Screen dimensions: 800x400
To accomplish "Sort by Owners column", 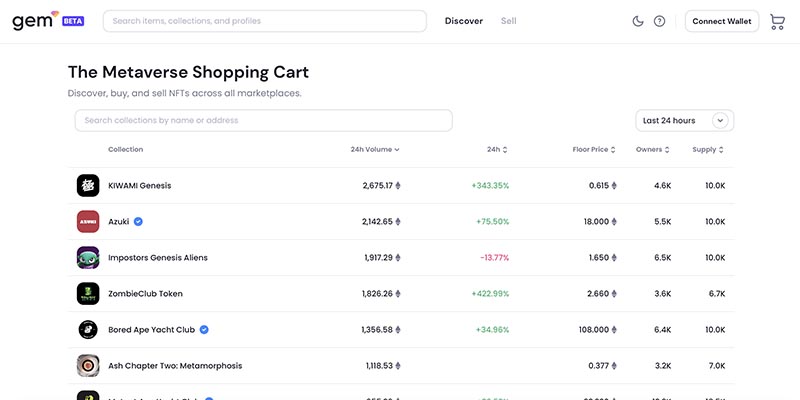I will 652,149.
